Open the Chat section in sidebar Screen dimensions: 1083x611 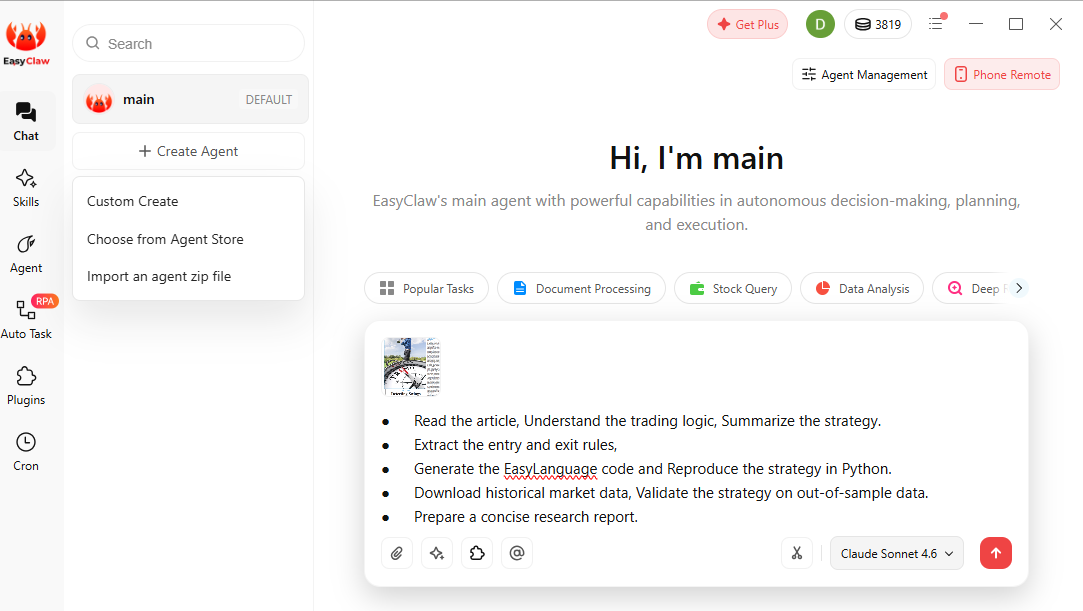coord(26,122)
